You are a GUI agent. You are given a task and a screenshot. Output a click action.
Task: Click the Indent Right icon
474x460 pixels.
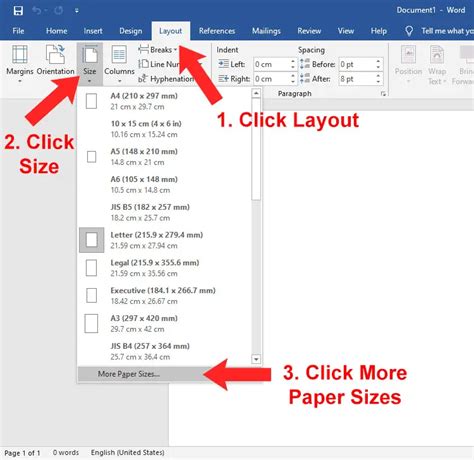(223, 79)
